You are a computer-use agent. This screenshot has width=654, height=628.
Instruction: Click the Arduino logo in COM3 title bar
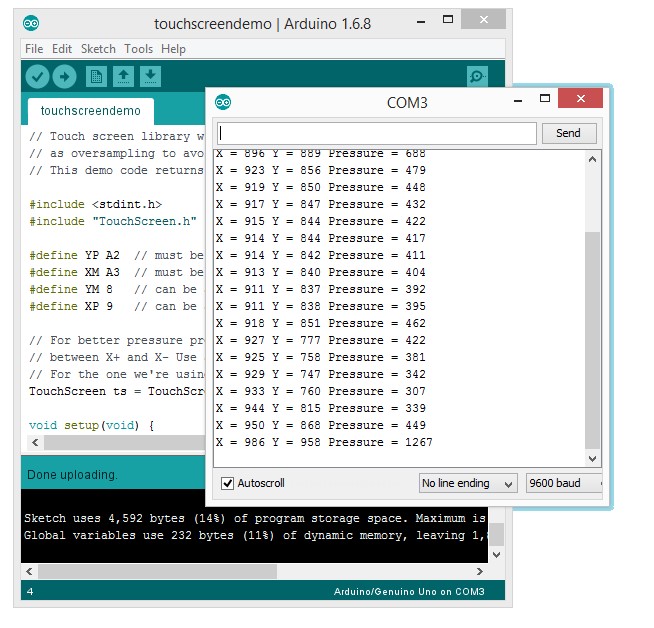pyautogui.click(x=223, y=102)
